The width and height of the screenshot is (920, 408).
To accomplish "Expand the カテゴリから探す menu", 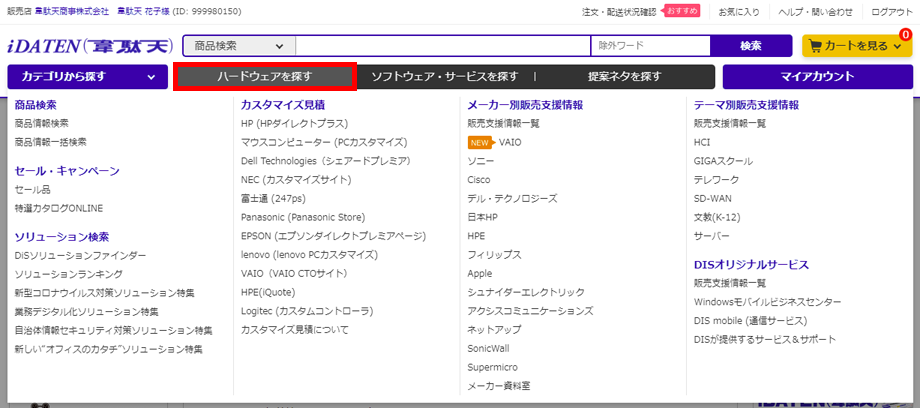I will [85, 77].
